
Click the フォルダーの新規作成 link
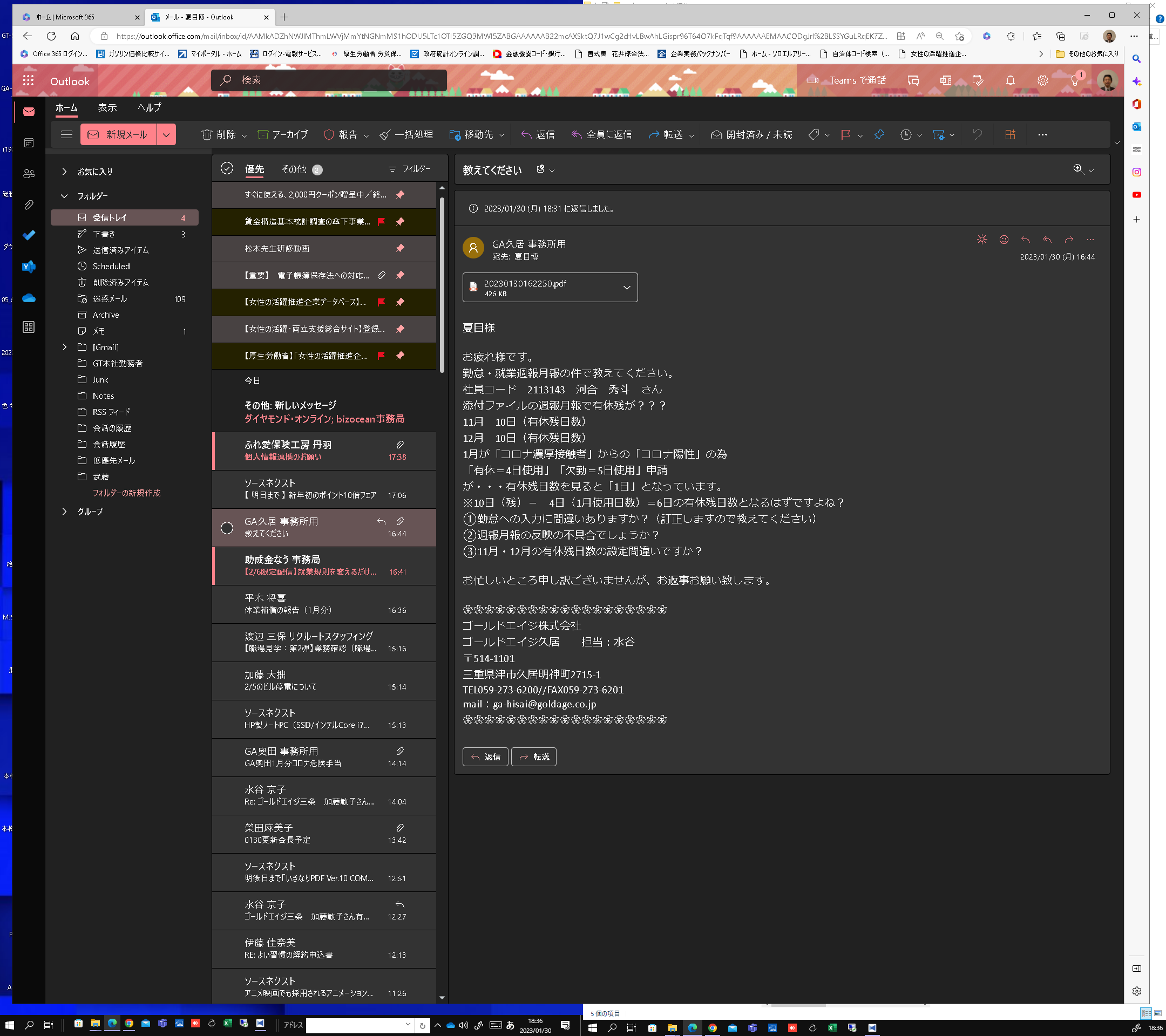(127, 493)
